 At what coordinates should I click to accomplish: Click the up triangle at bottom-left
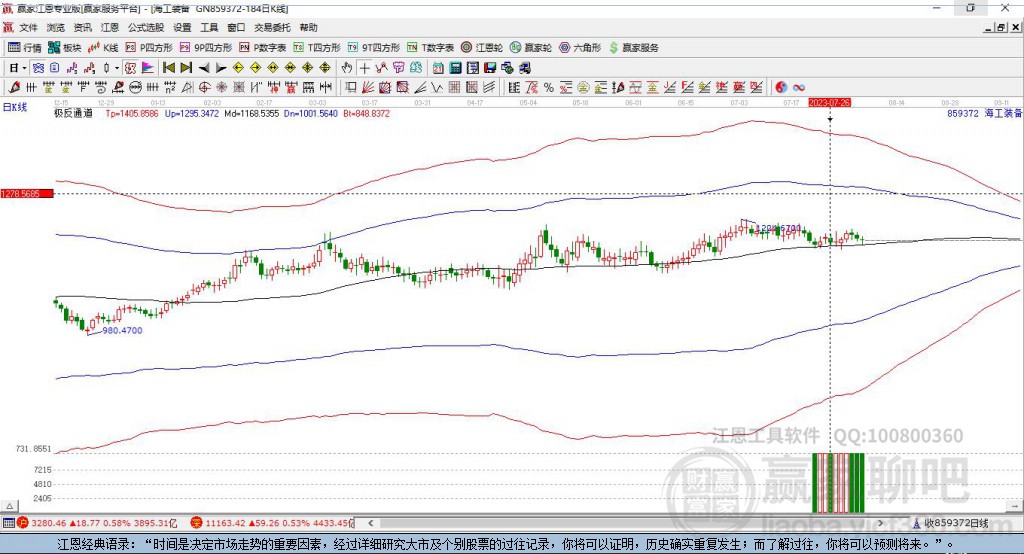pos(9,506)
